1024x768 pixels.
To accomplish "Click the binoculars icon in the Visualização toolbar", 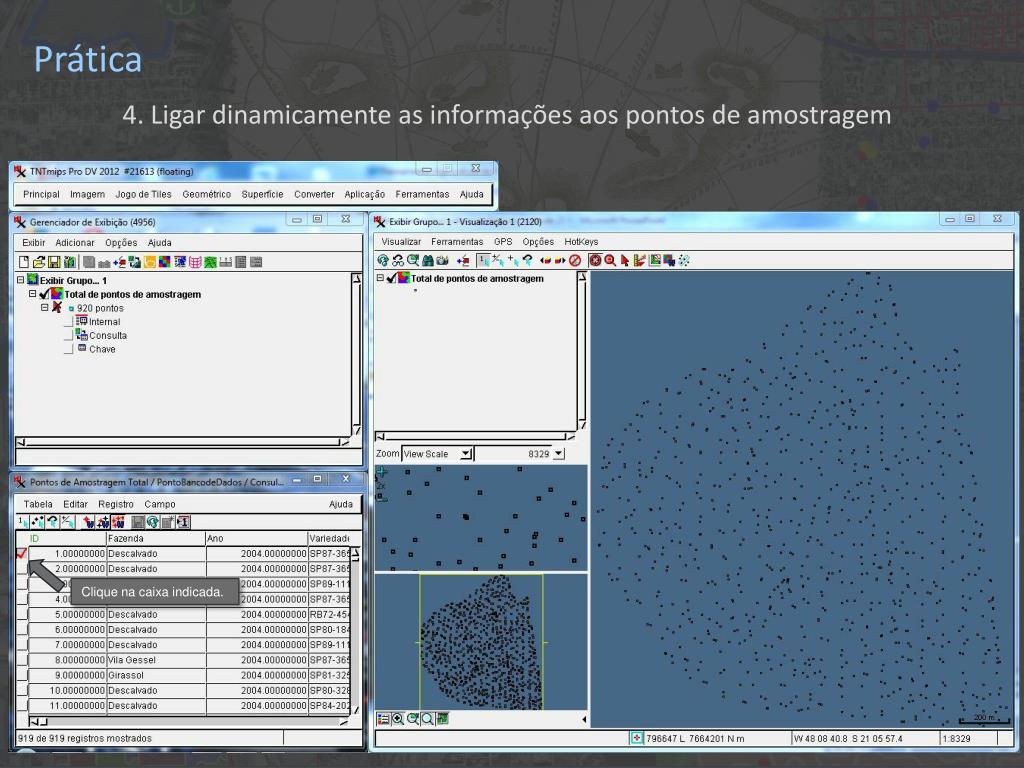I will tap(428, 261).
